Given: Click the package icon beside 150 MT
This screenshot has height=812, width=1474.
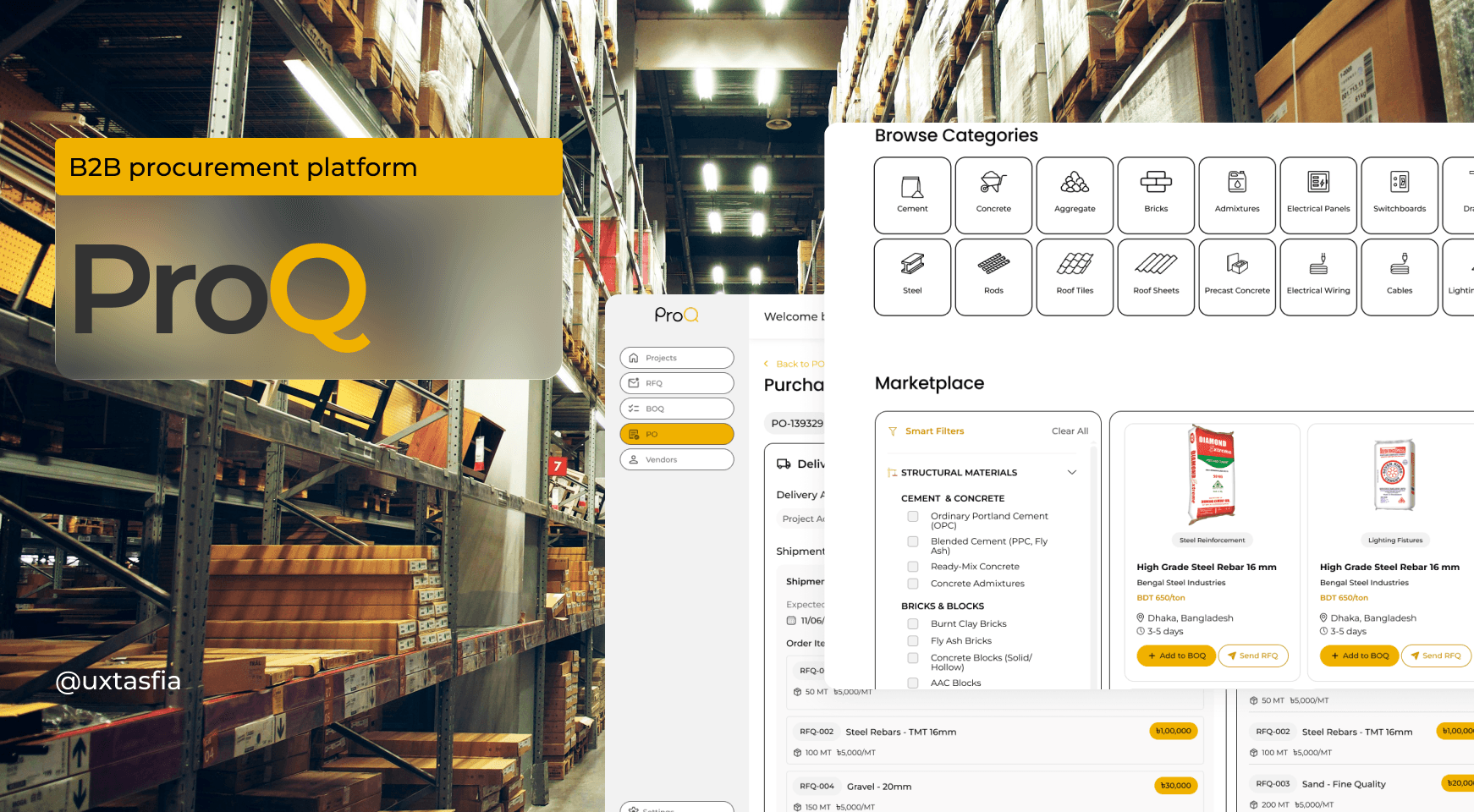Looking at the screenshot, I should click(x=797, y=807).
